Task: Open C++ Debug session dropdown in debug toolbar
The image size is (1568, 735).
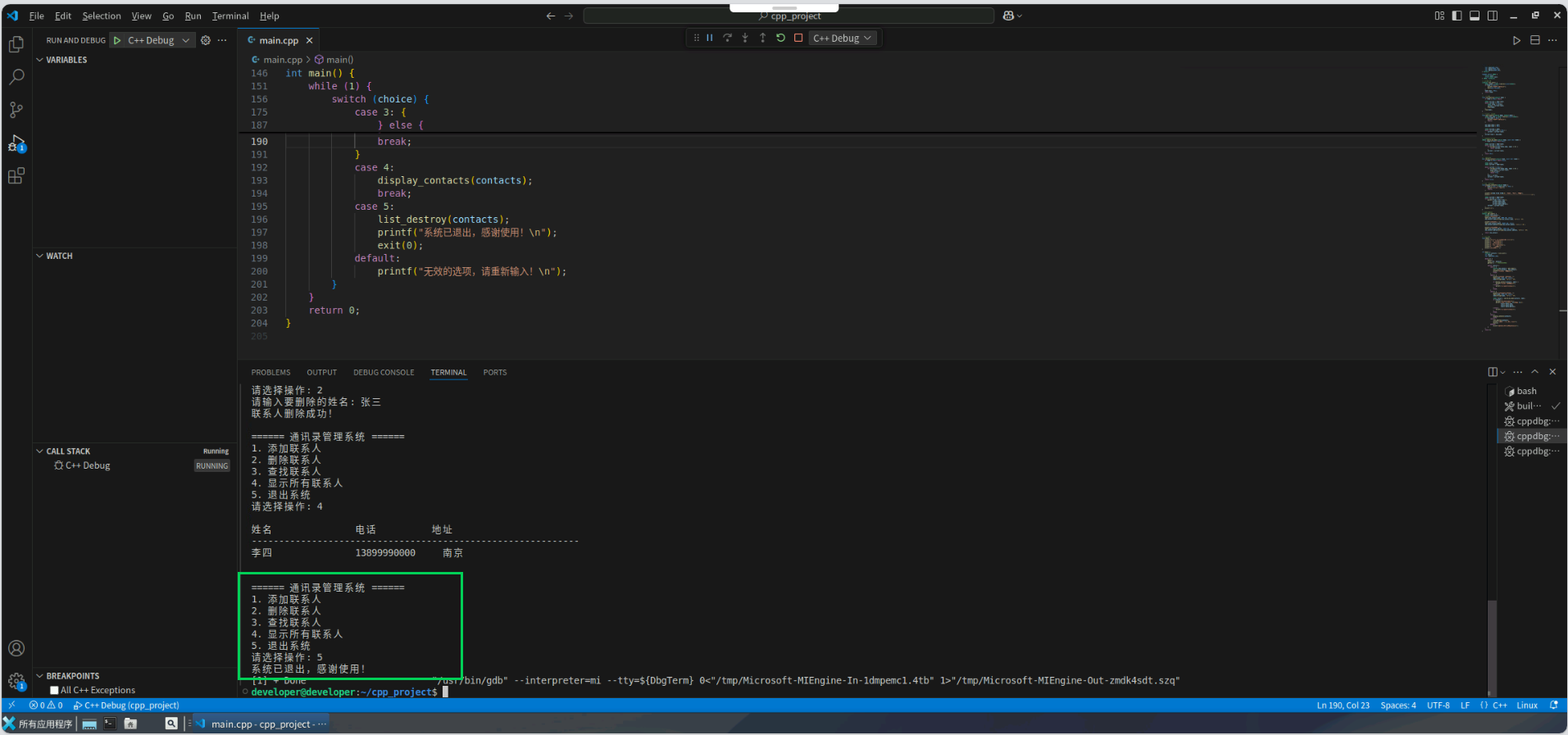Action: 843,38
